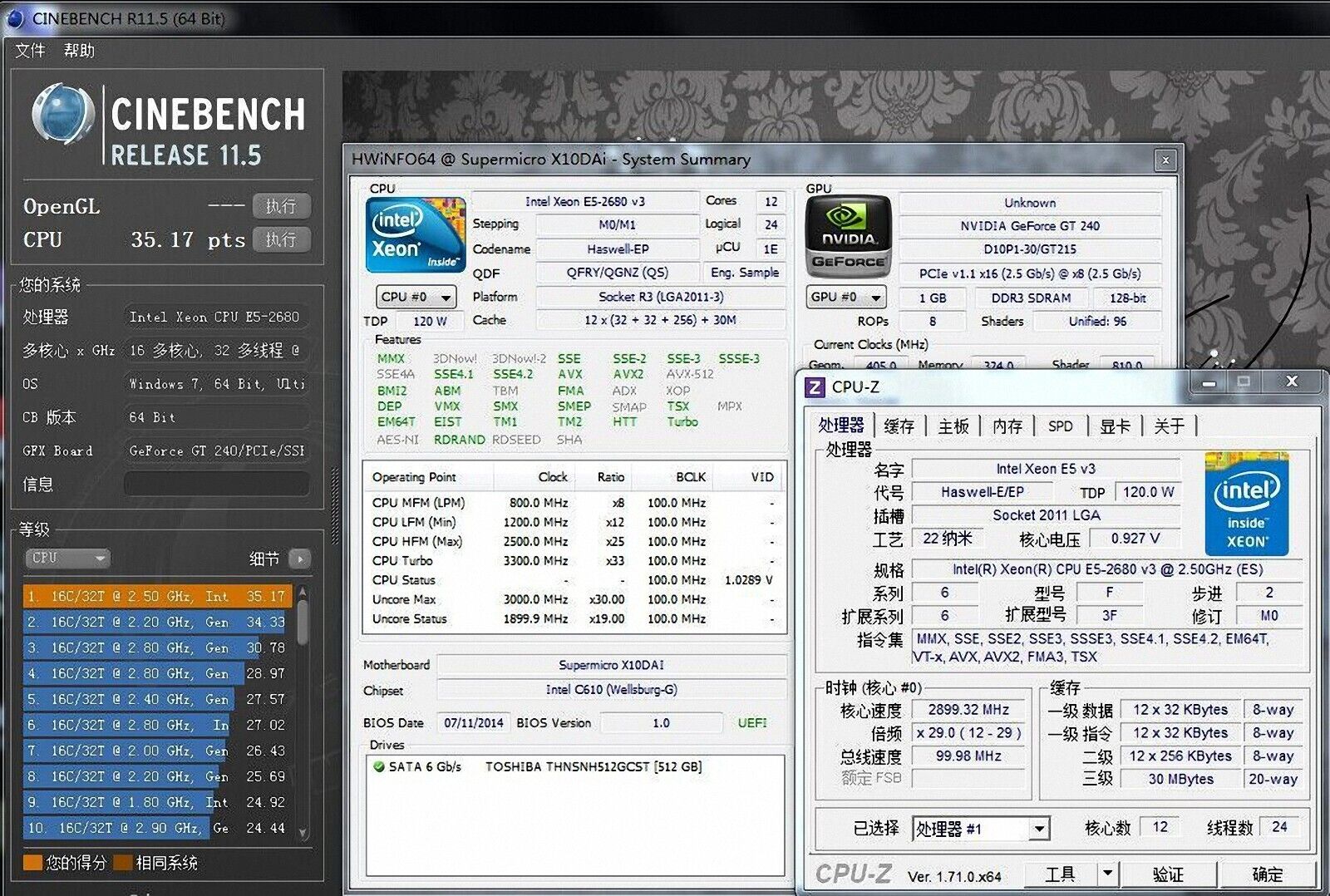Click the Intel Xeon Inside badge in HWiNFO64
The width and height of the screenshot is (1330, 896).
click(415, 235)
